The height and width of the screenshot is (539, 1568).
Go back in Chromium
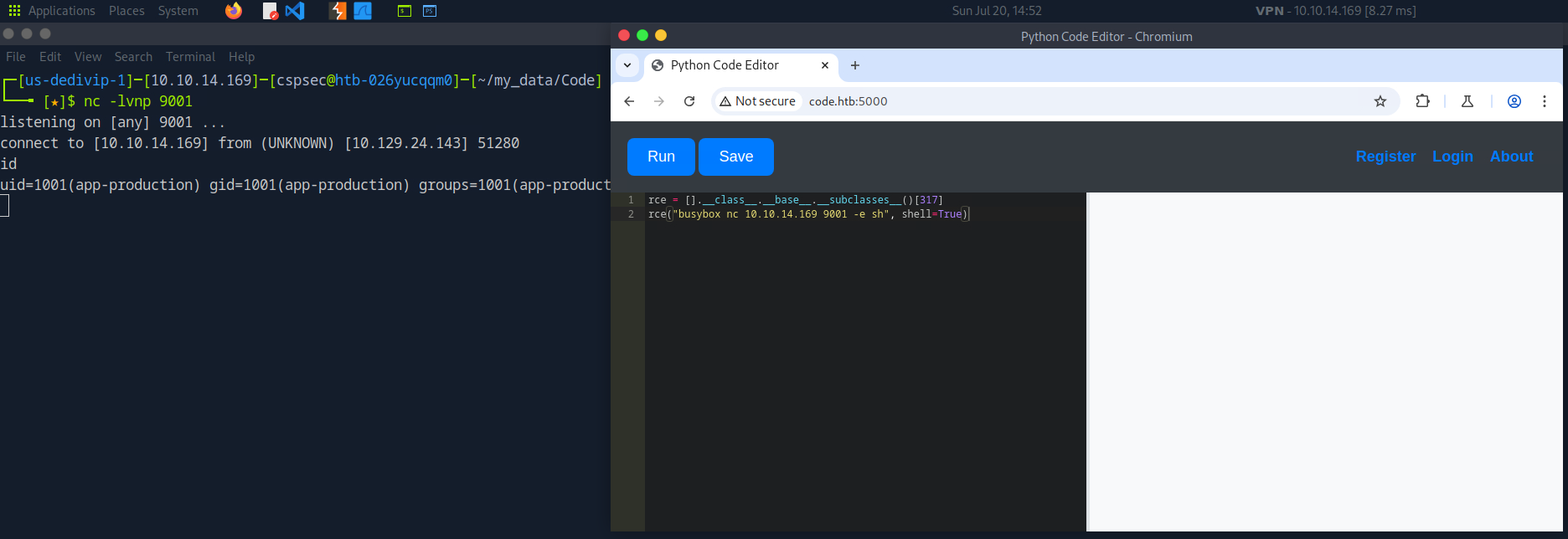coord(629,101)
